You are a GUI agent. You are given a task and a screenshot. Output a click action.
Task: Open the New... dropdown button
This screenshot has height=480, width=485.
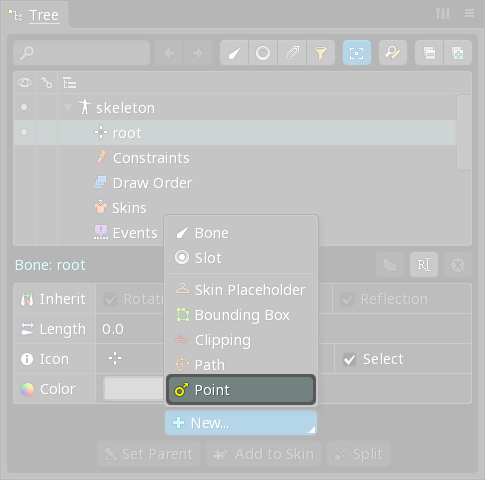pyautogui.click(x=241, y=423)
